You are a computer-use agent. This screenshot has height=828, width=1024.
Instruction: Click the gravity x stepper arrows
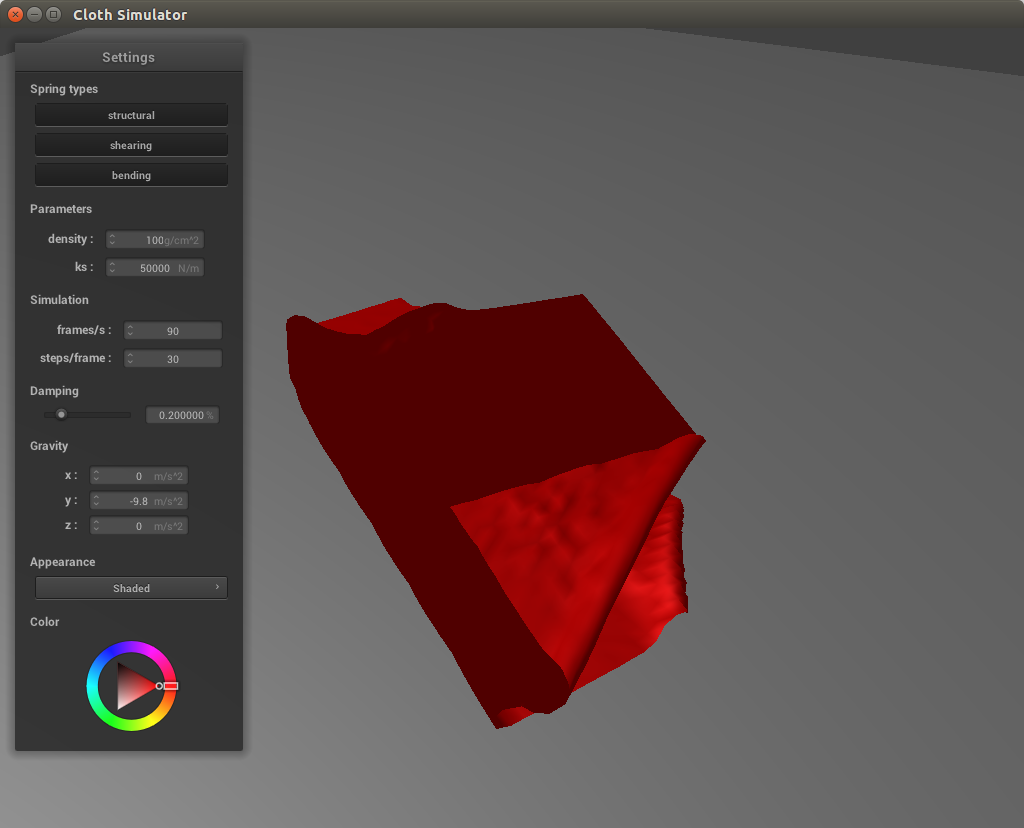(x=97, y=476)
